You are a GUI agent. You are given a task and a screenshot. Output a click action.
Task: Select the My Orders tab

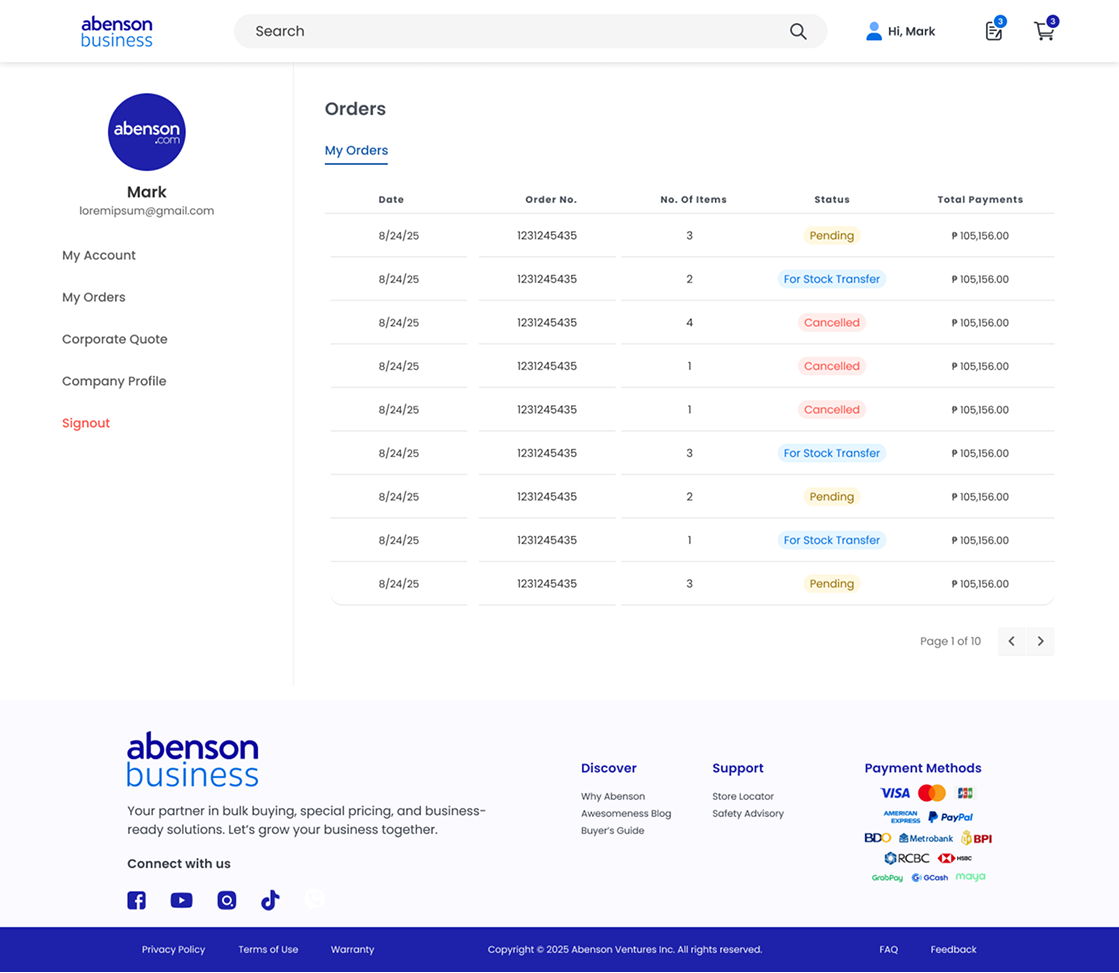coord(356,151)
